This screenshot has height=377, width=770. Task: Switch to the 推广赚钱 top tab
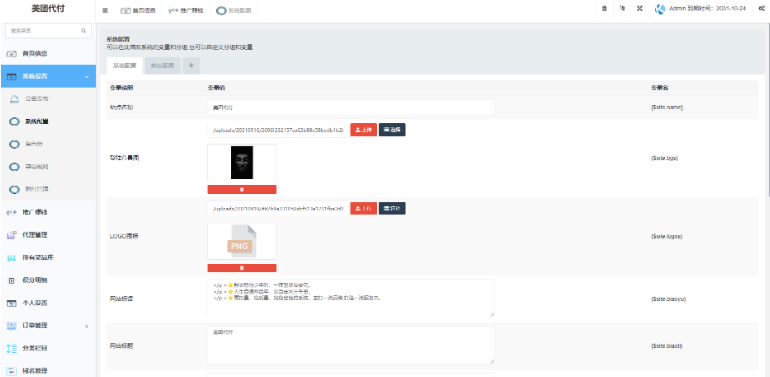(186, 10)
